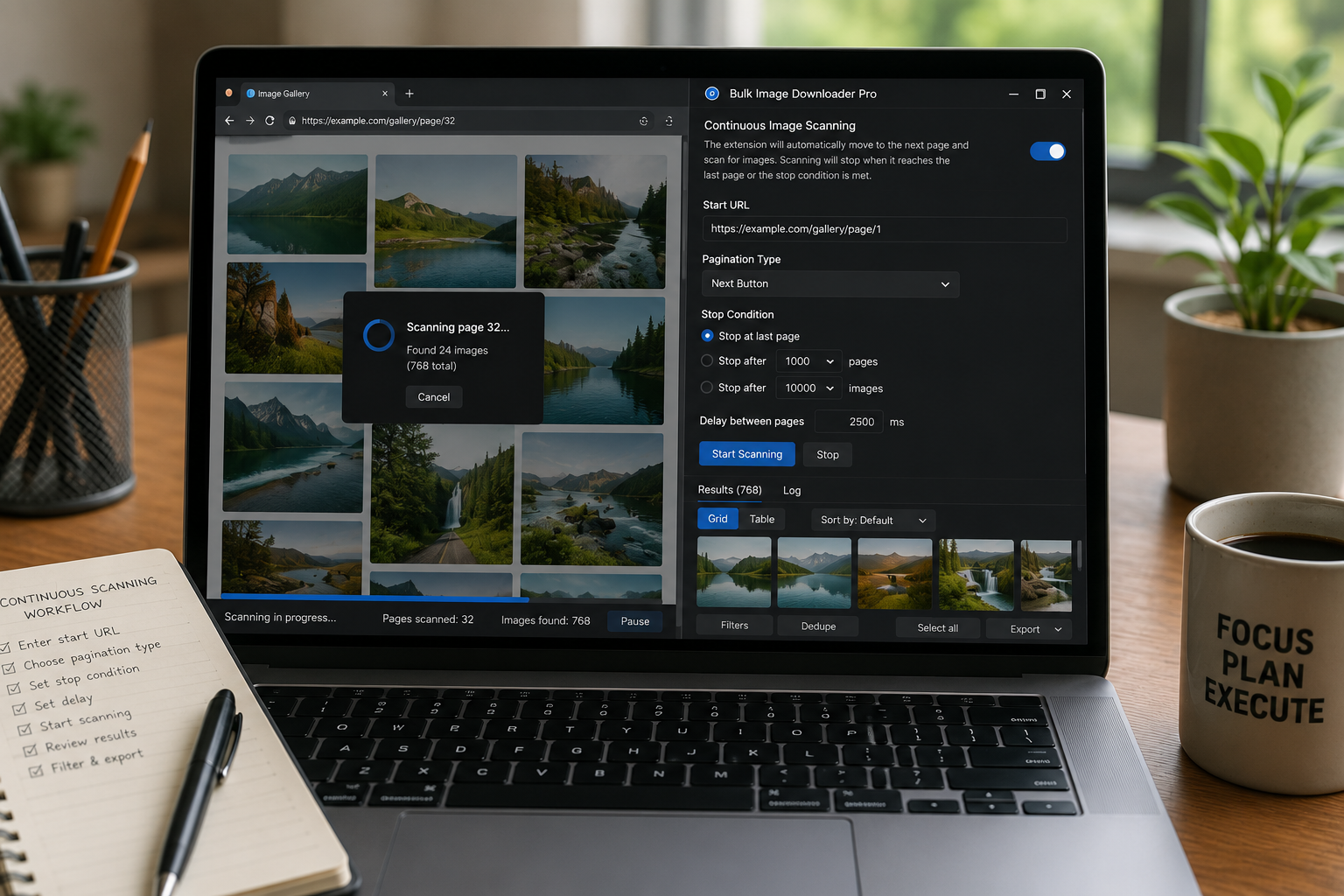Select the fourth result thumbnail with waterfall
Viewport: 1344px width, 896px height.
click(976, 575)
